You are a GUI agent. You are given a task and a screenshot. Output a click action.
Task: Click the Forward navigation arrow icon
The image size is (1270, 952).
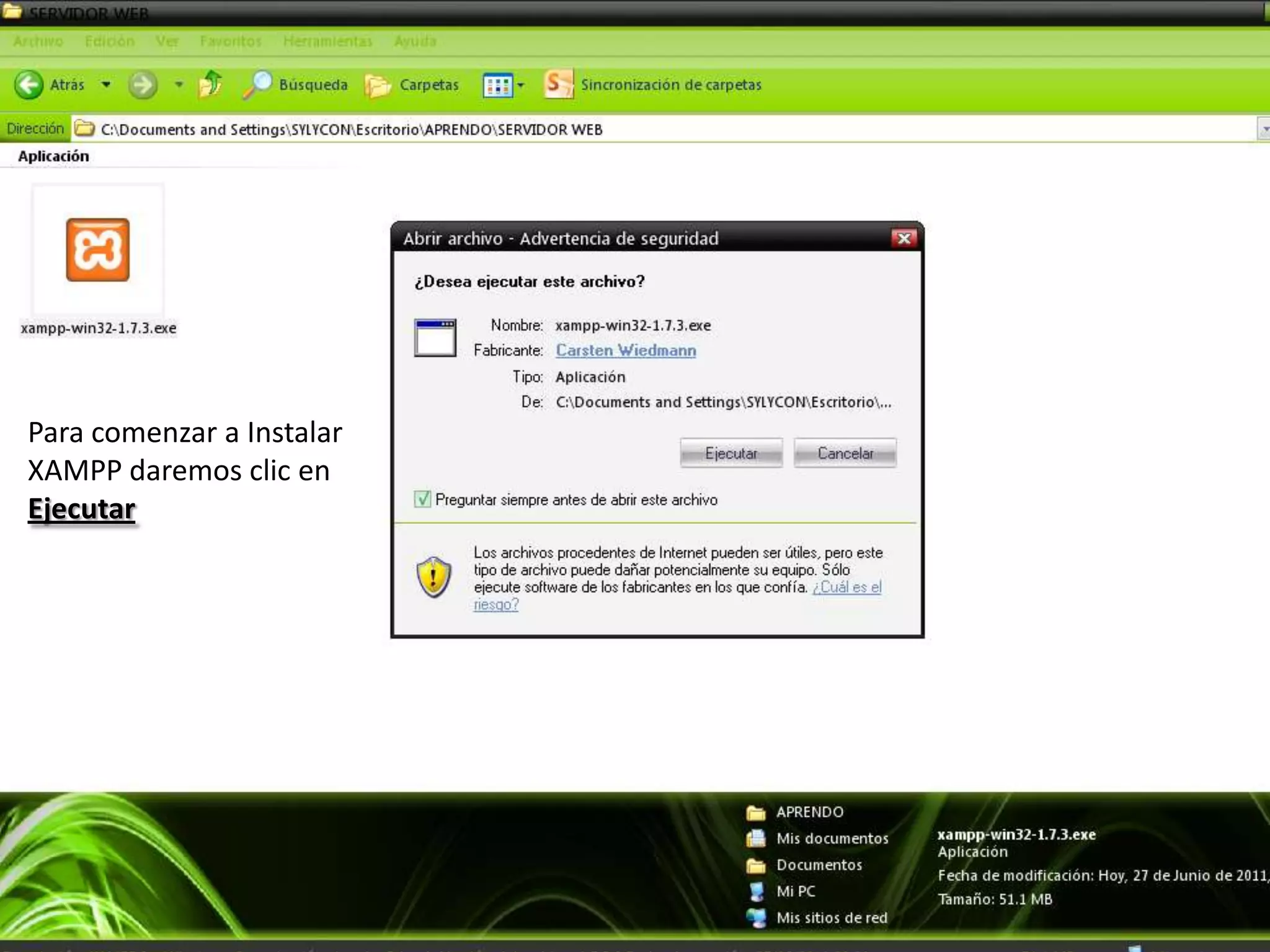pos(142,85)
